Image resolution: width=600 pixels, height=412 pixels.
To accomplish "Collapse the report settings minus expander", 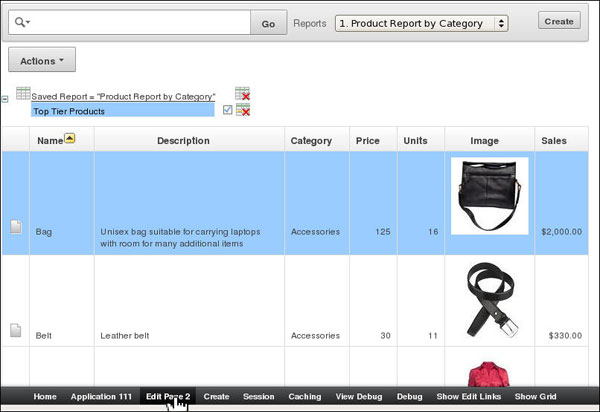I will click(5, 99).
